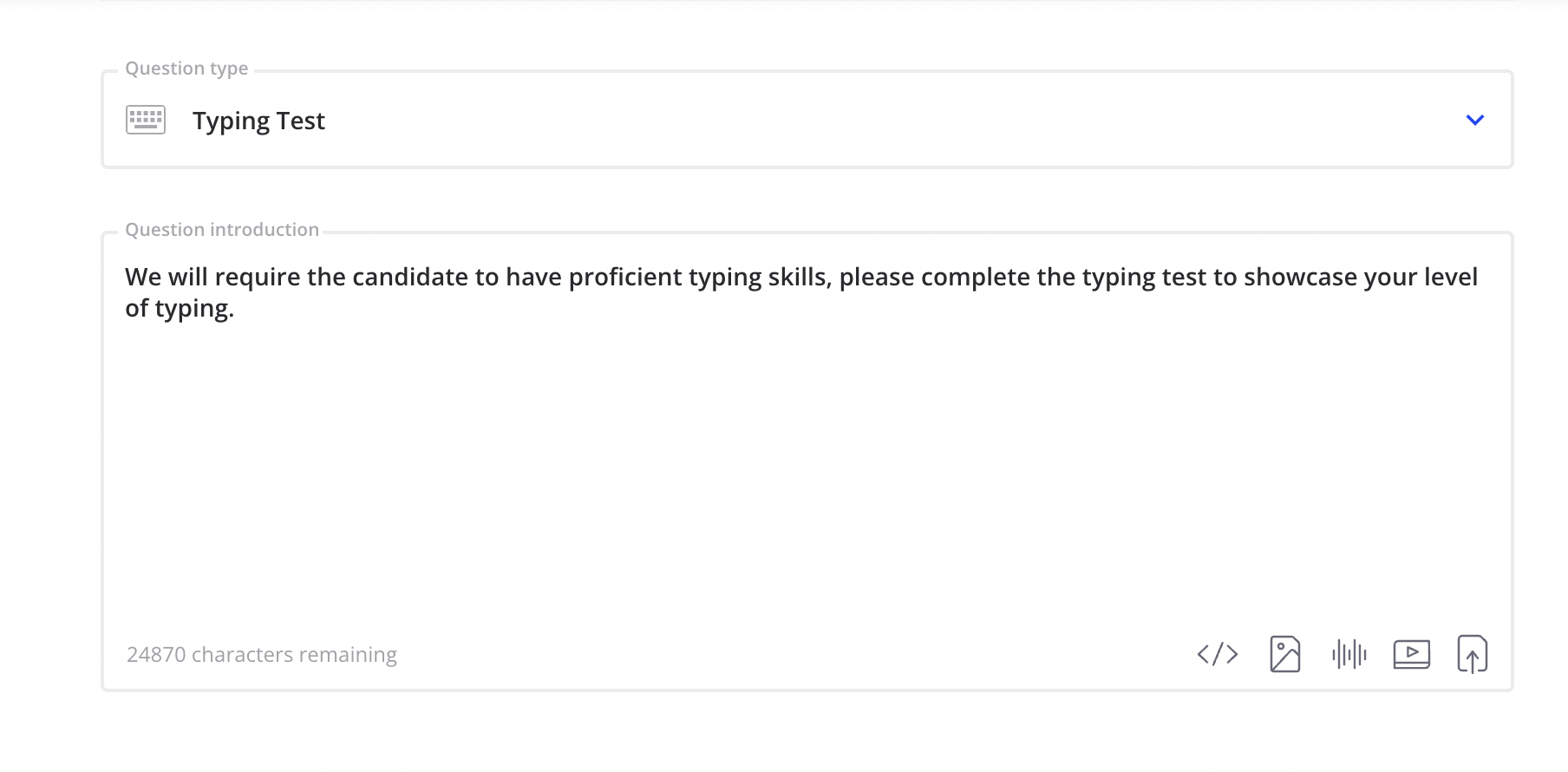Click the Question introduction field label
The width and height of the screenshot is (1568, 772).
coord(222,230)
